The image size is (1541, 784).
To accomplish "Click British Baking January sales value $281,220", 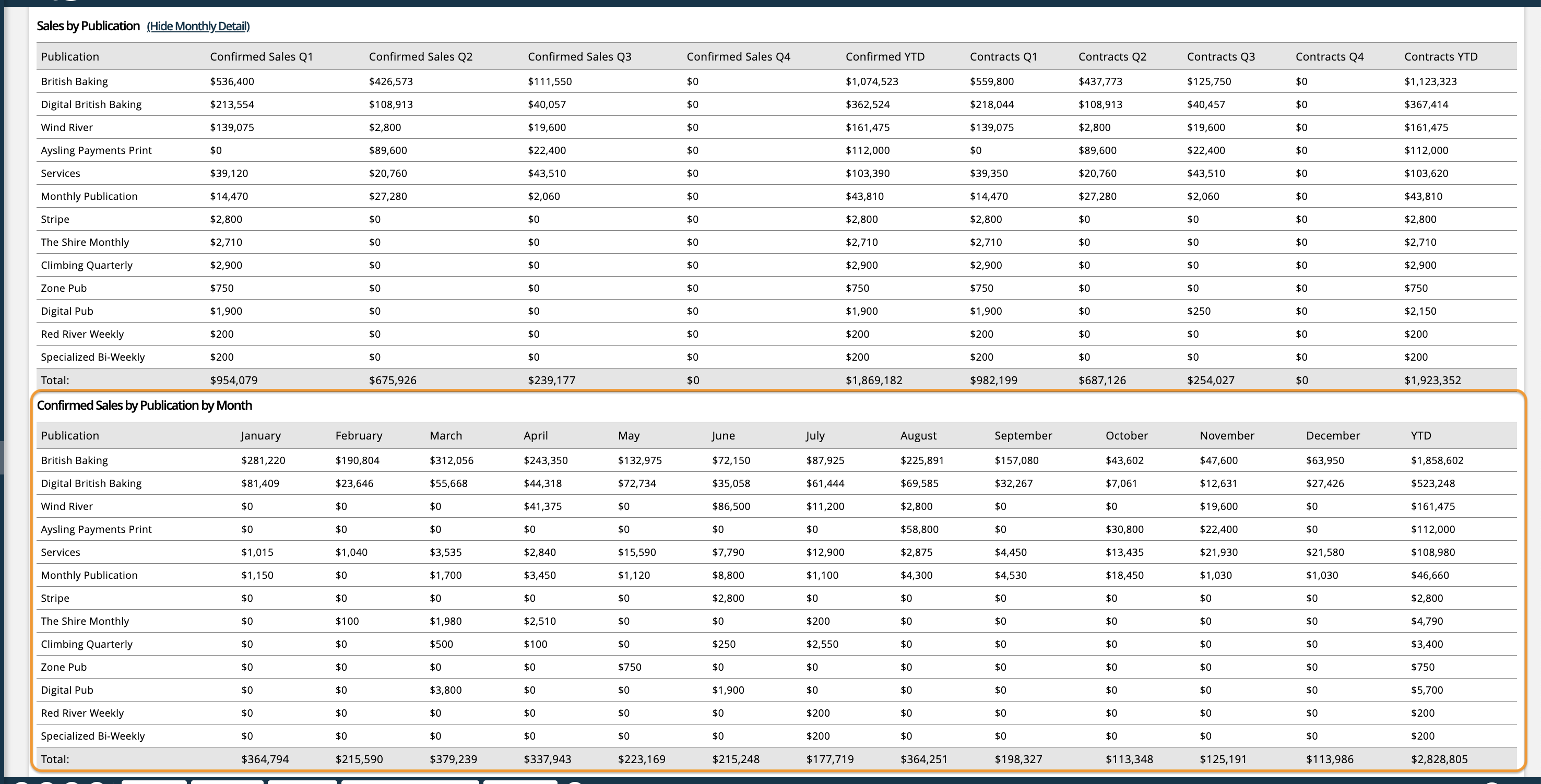I will pos(263,460).
